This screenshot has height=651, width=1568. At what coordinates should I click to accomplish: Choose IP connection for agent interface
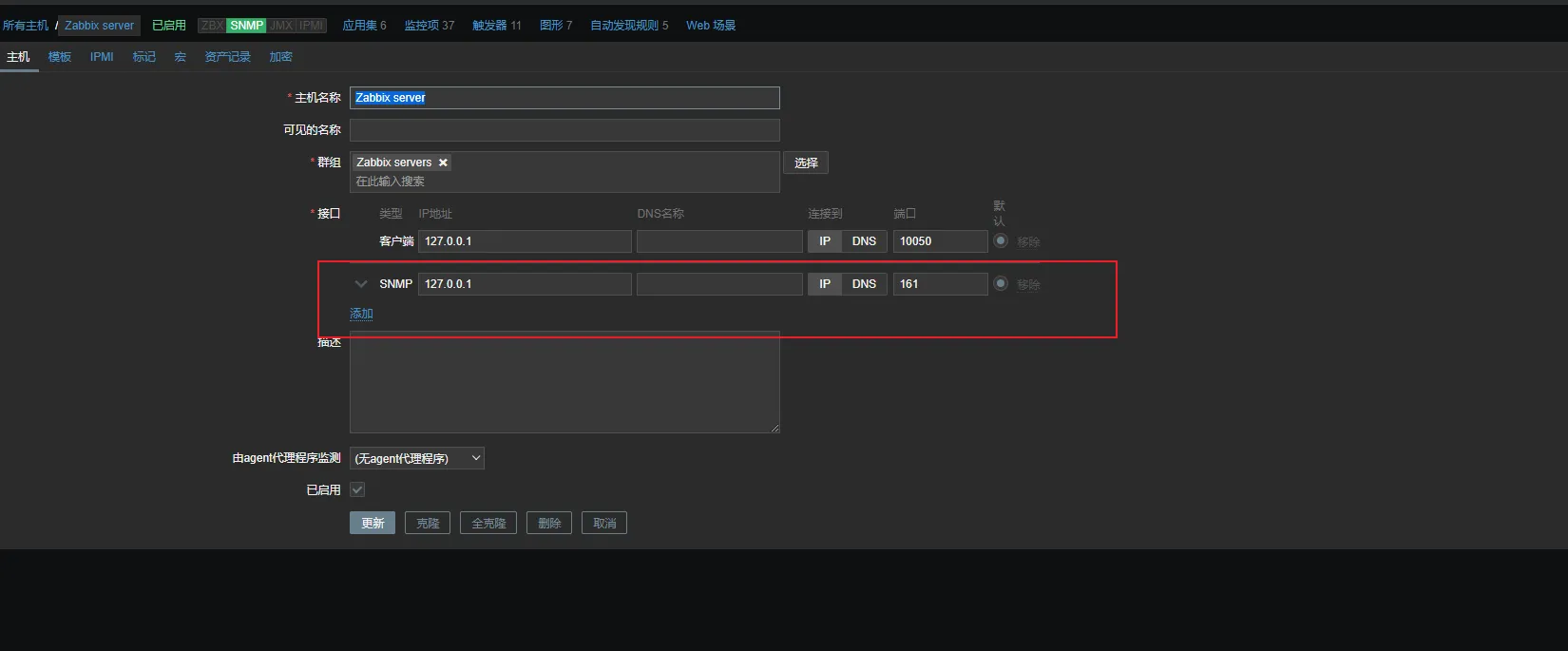[x=825, y=241]
